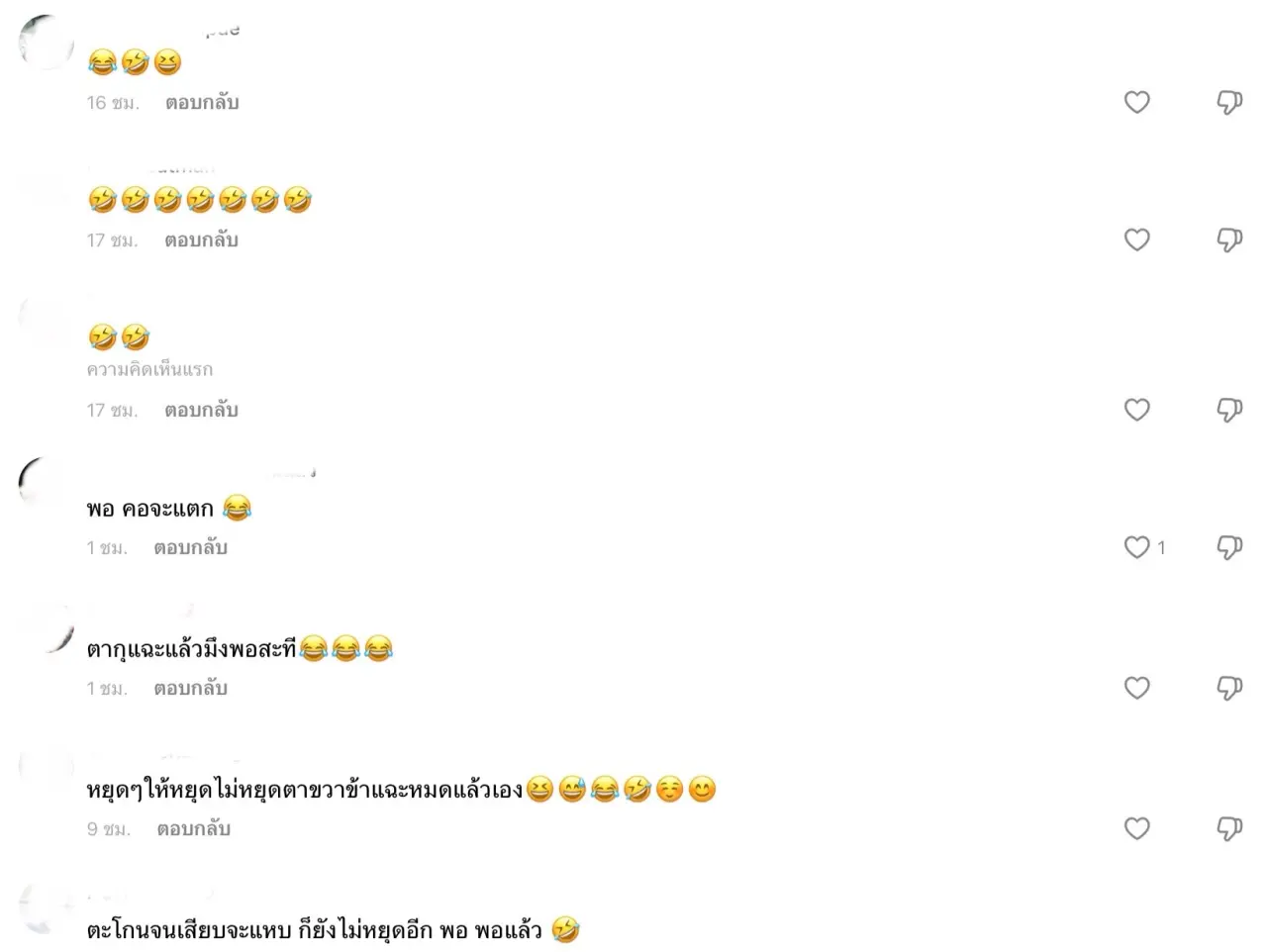Like the comment posted 9 hours ago
This screenshot has height=952, width=1267.
click(1136, 828)
